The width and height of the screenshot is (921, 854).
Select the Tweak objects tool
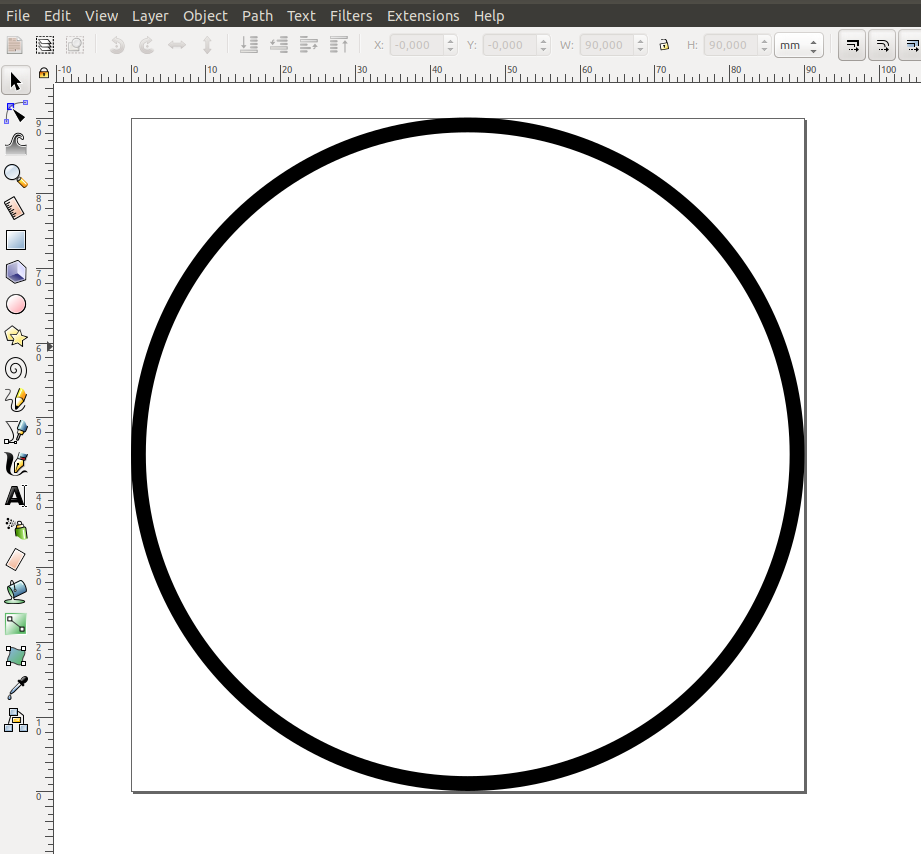pyautogui.click(x=16, y=144)
